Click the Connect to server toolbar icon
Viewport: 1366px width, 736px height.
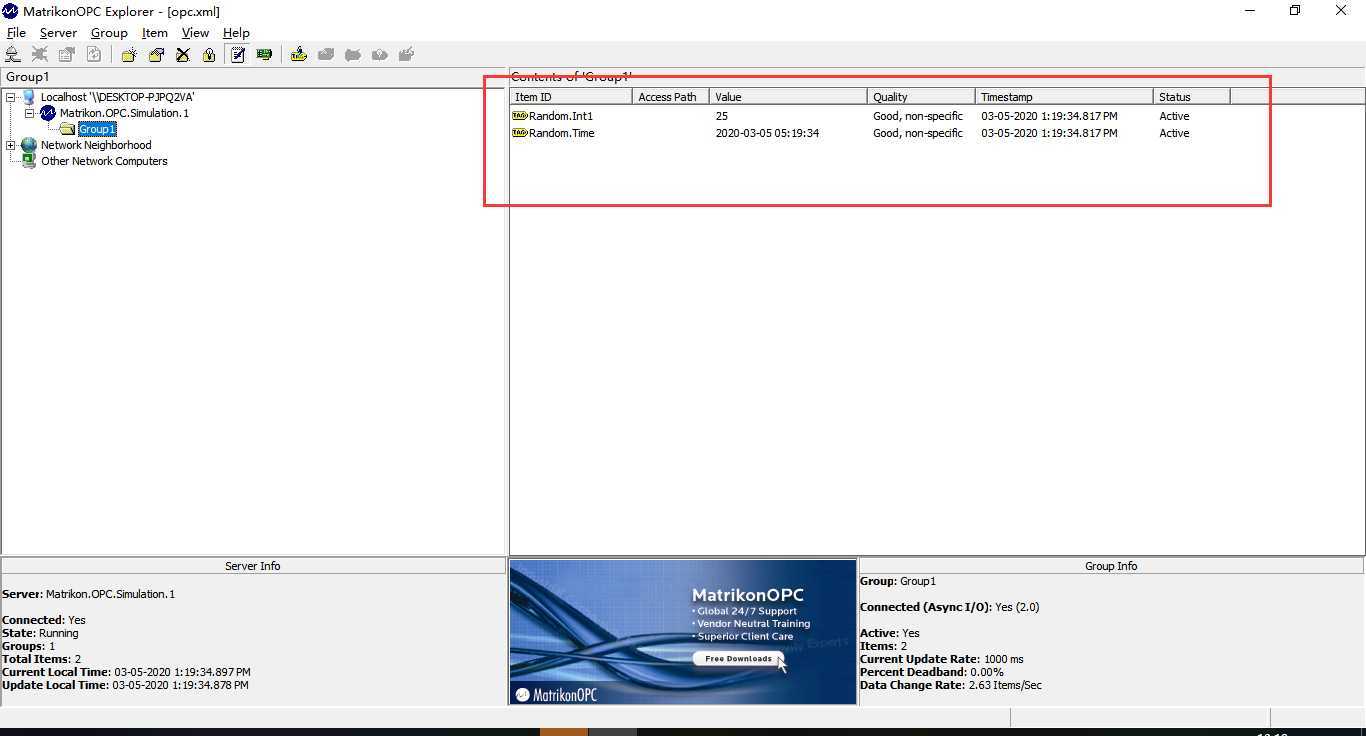click(x=13, y=55)
